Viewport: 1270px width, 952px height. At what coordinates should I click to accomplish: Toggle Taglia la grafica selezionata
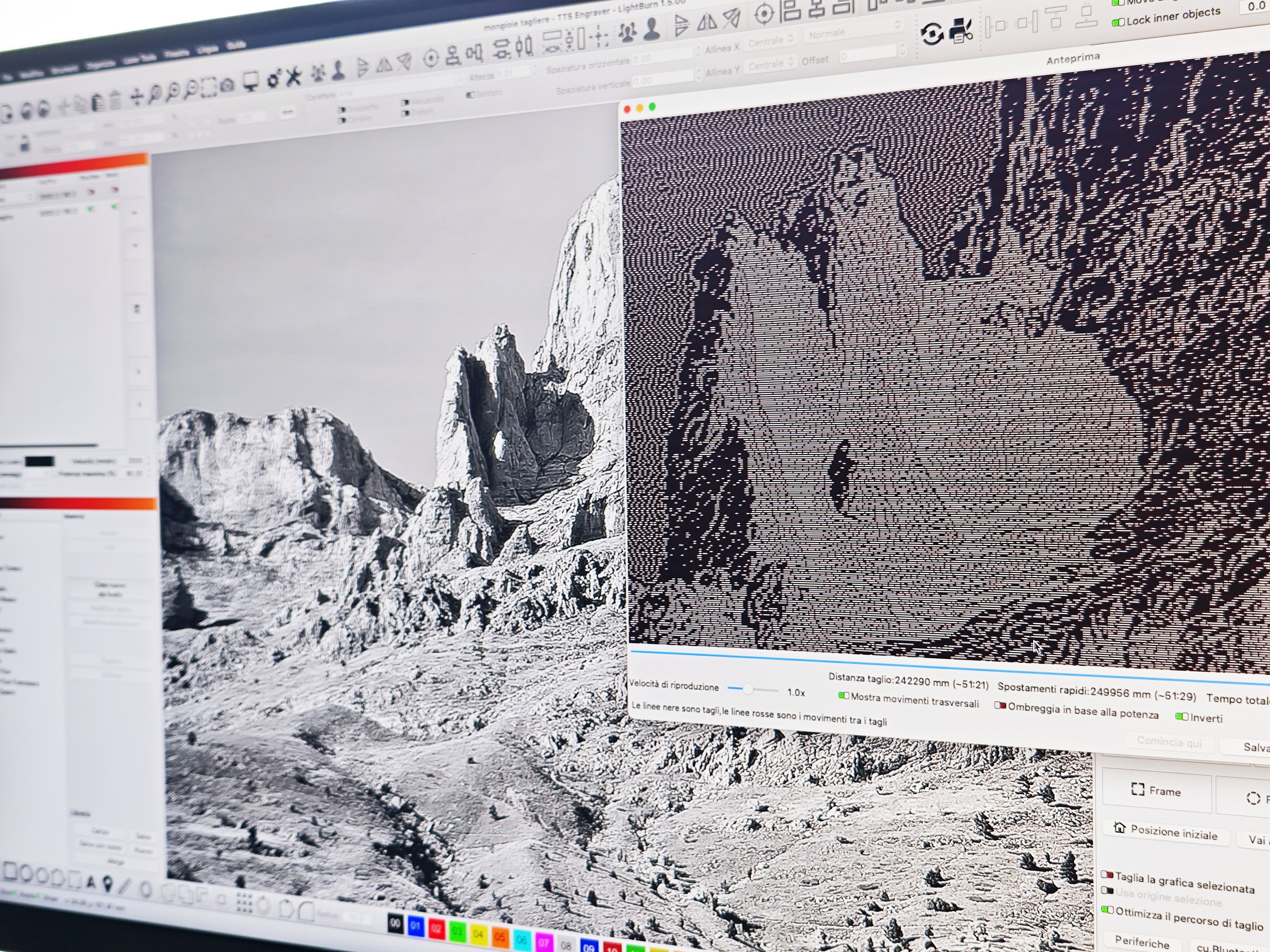tap(1107, 875)
